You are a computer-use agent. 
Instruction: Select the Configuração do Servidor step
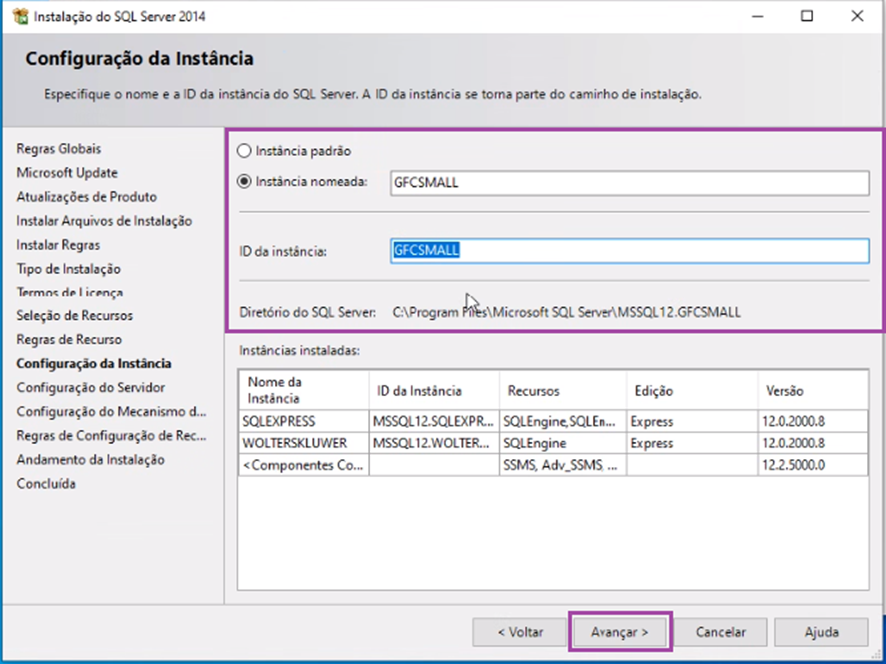pos(91,388)
